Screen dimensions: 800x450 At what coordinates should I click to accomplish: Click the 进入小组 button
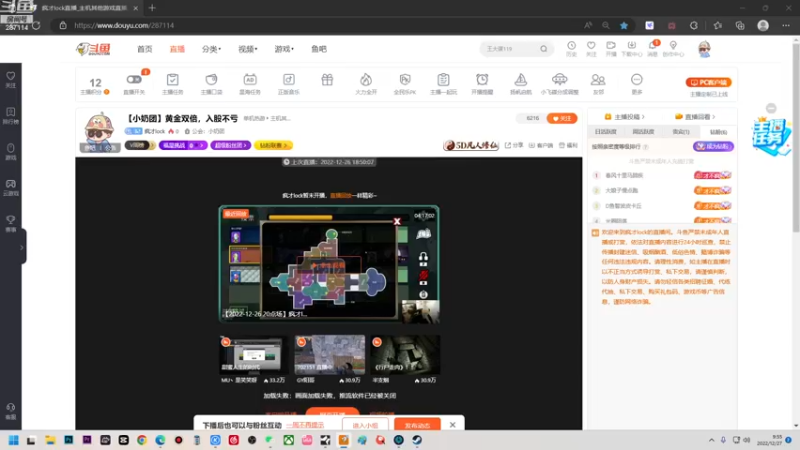[x=365, y=425]
